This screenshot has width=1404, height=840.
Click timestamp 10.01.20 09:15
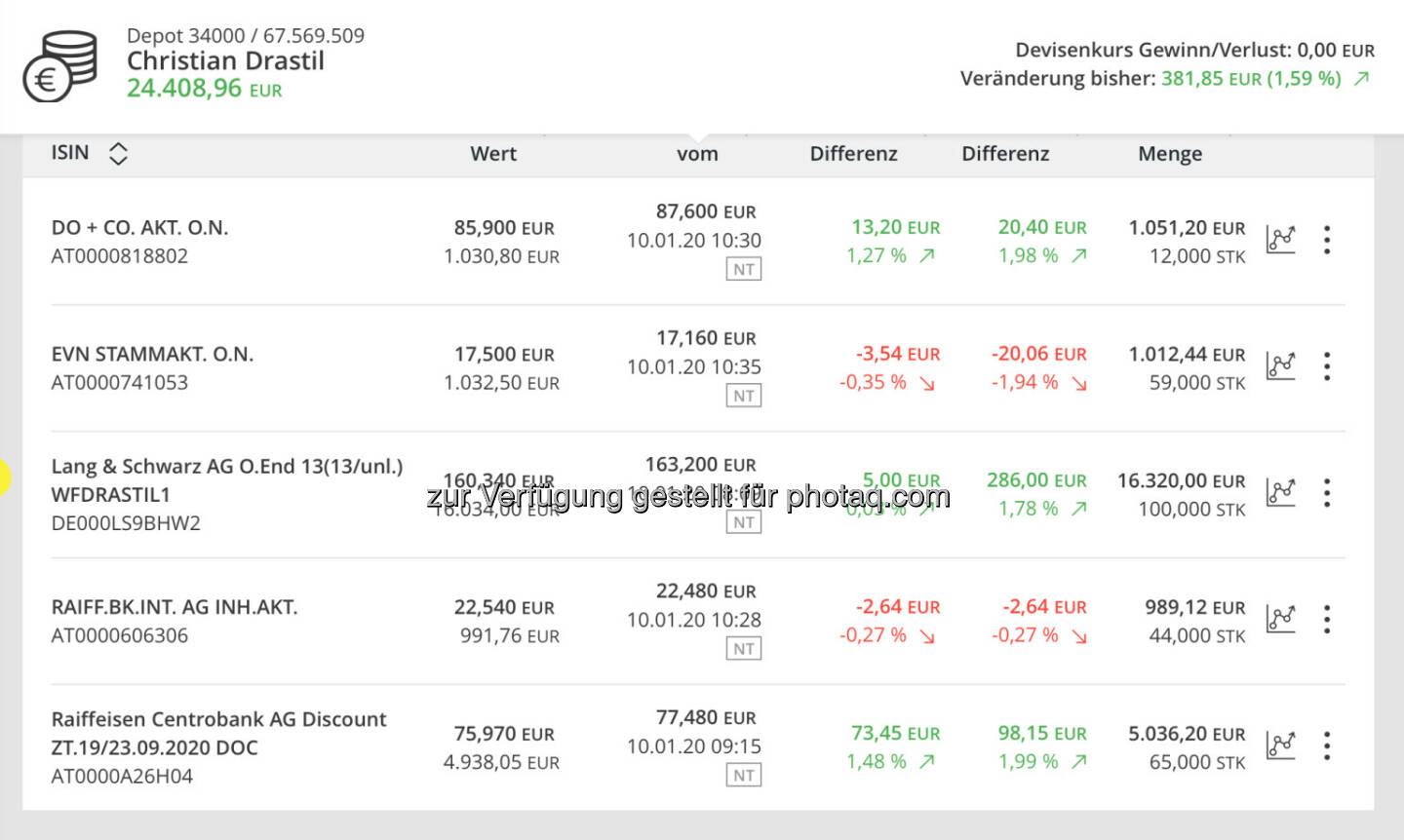point(694,746)
